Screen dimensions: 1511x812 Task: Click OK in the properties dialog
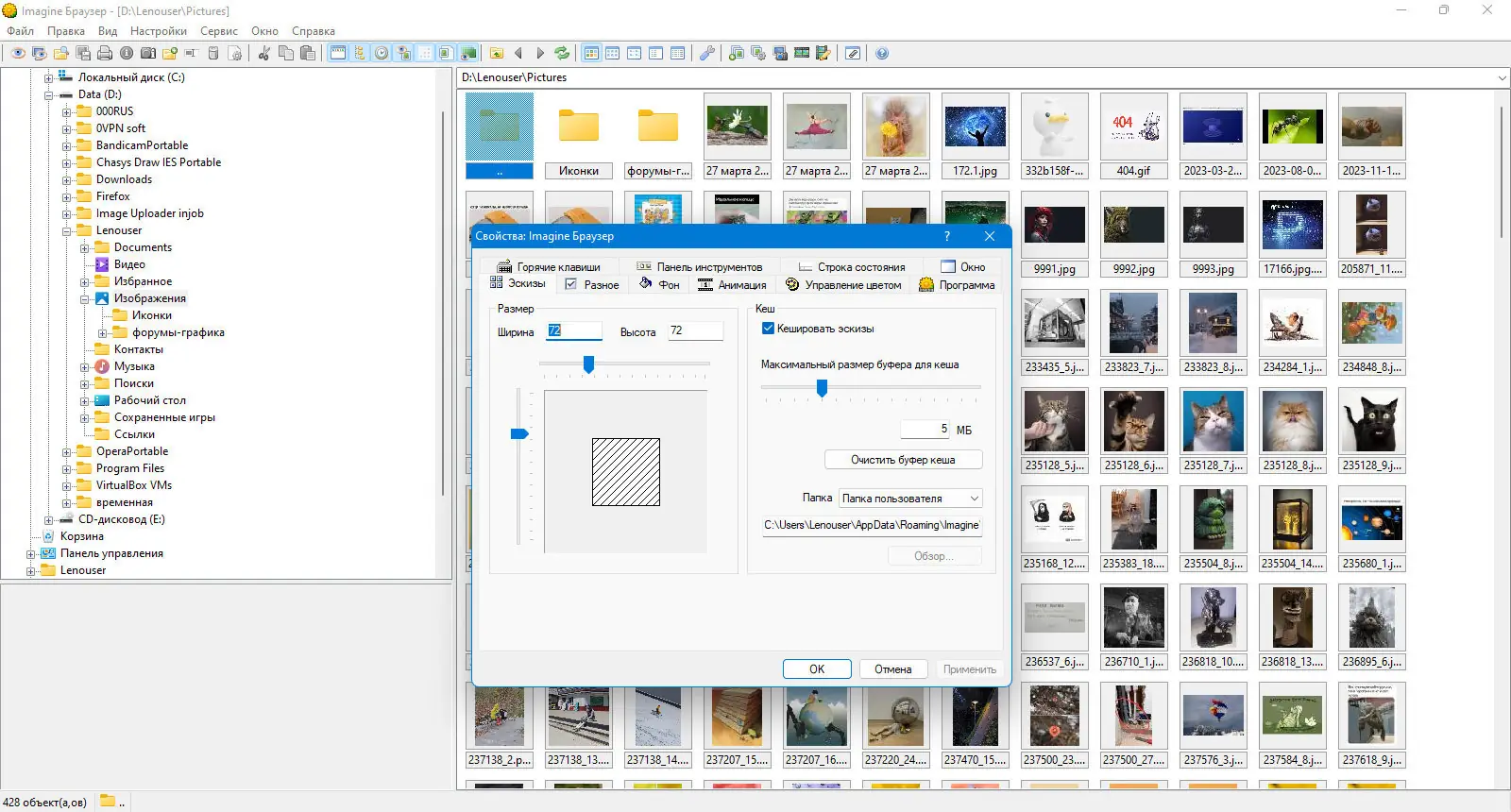[817, 669]
